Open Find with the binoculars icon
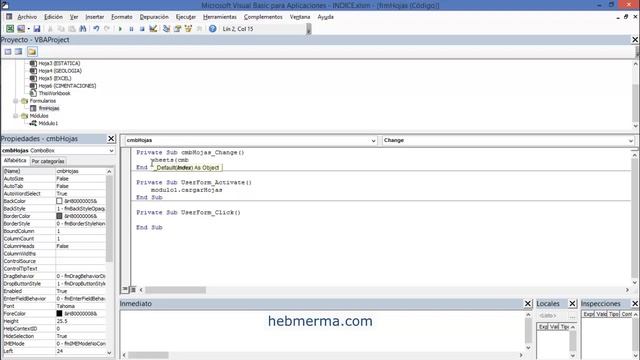 tap(83, 29)
